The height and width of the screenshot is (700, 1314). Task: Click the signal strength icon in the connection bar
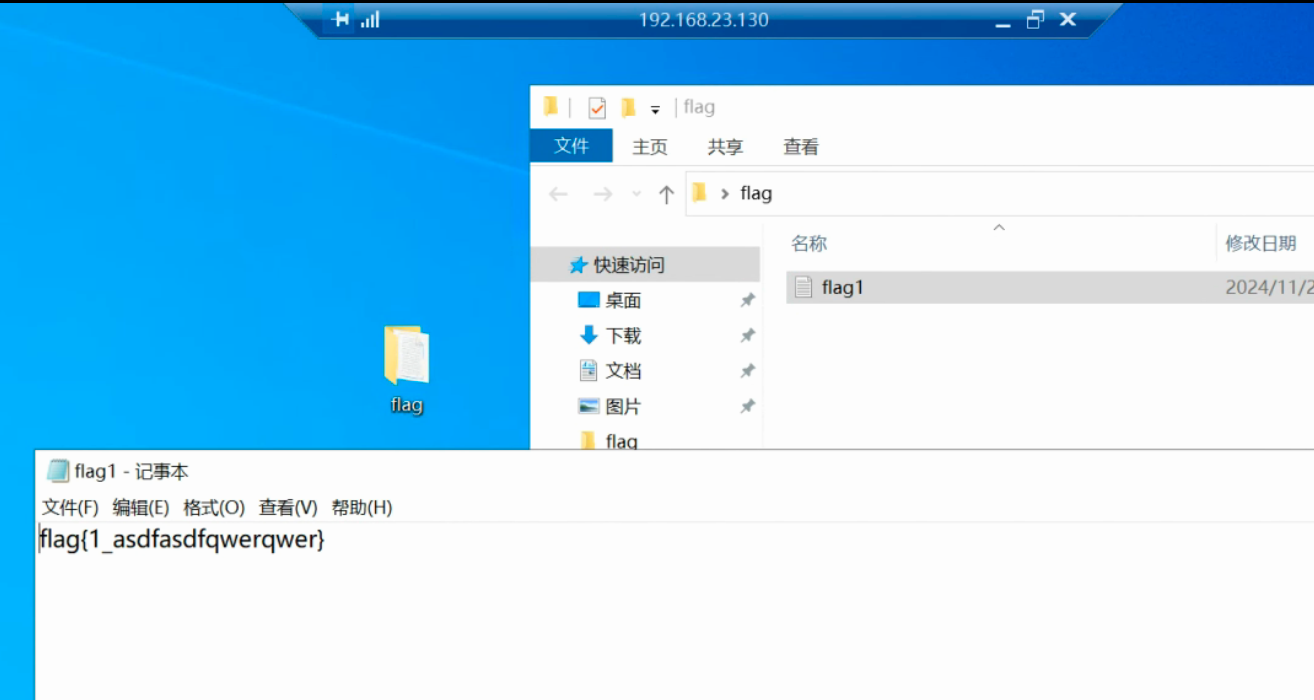[370, 20]
